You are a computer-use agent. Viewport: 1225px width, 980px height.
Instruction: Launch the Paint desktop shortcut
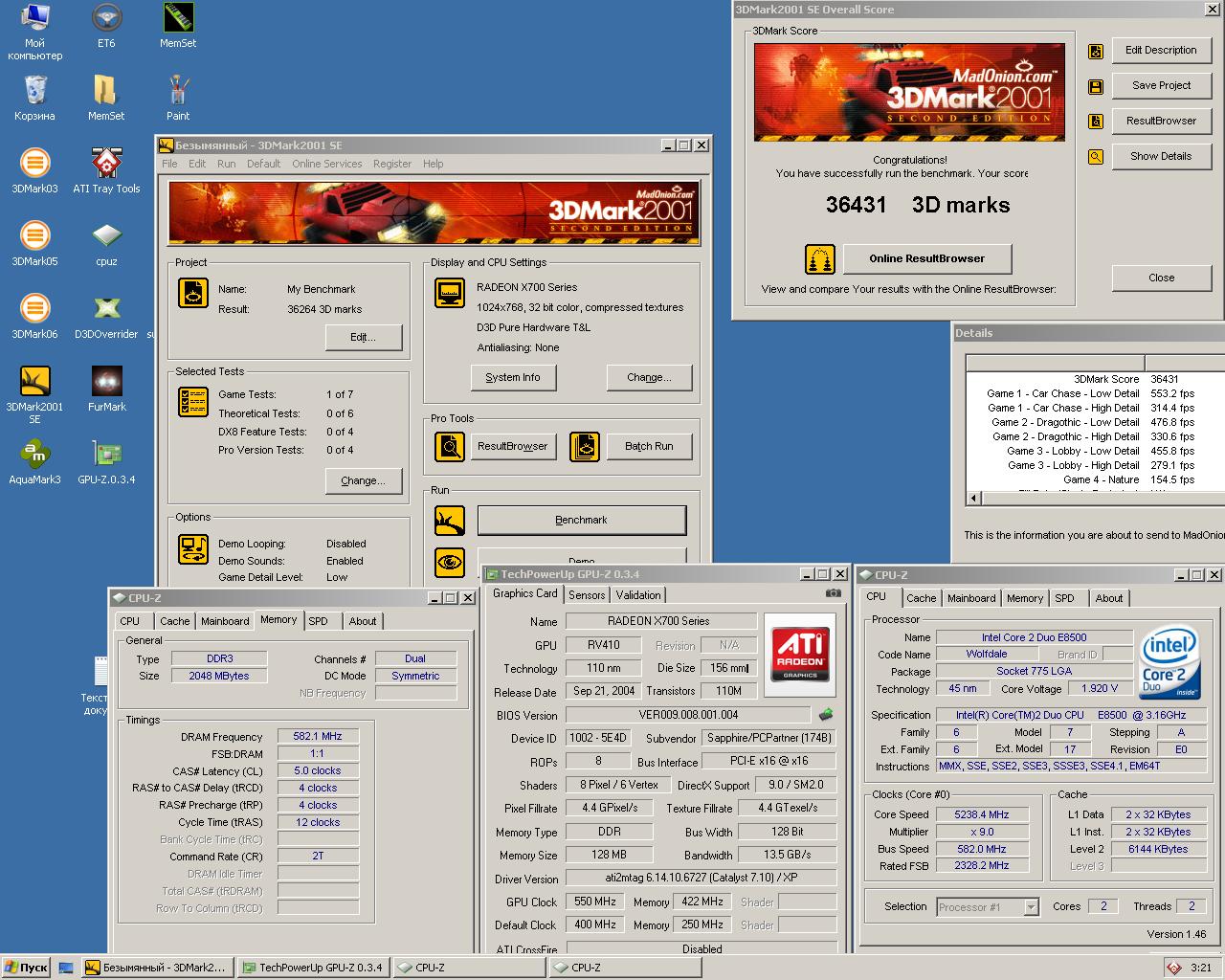178,99
